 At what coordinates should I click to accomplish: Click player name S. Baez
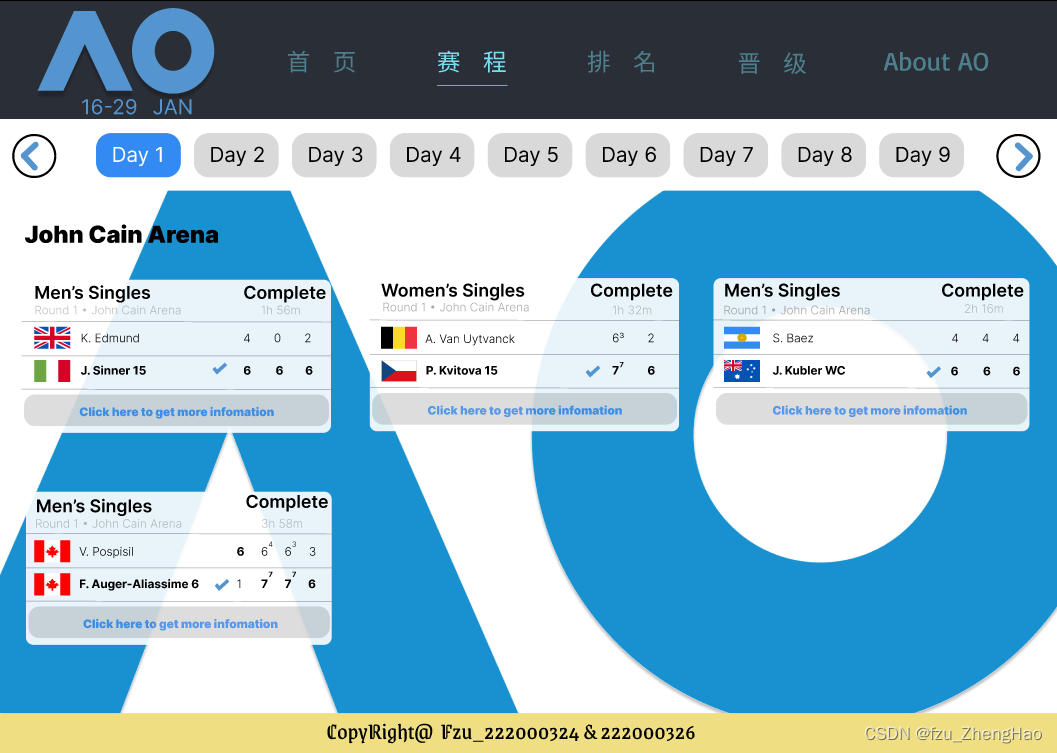coord(793,338)
